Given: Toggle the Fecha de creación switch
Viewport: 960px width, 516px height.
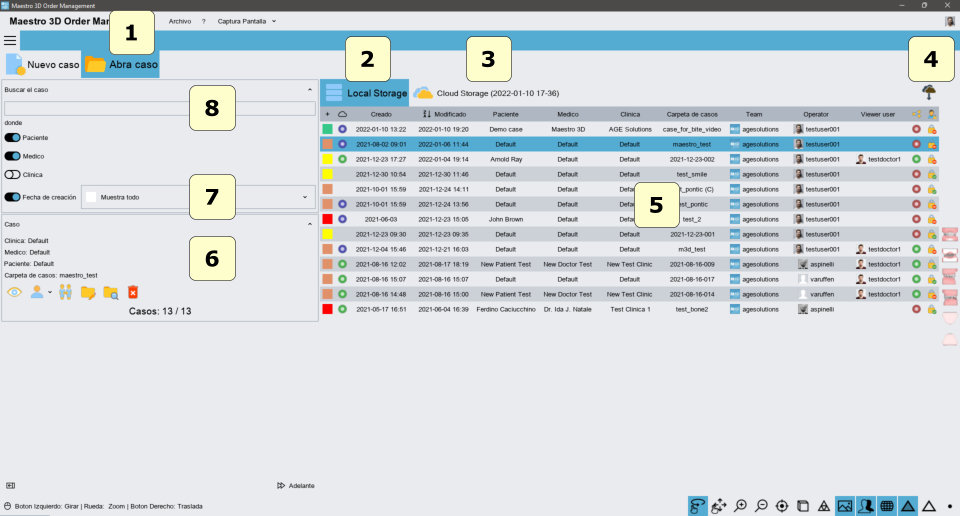Looking at the screenshot, I should 12,197.
